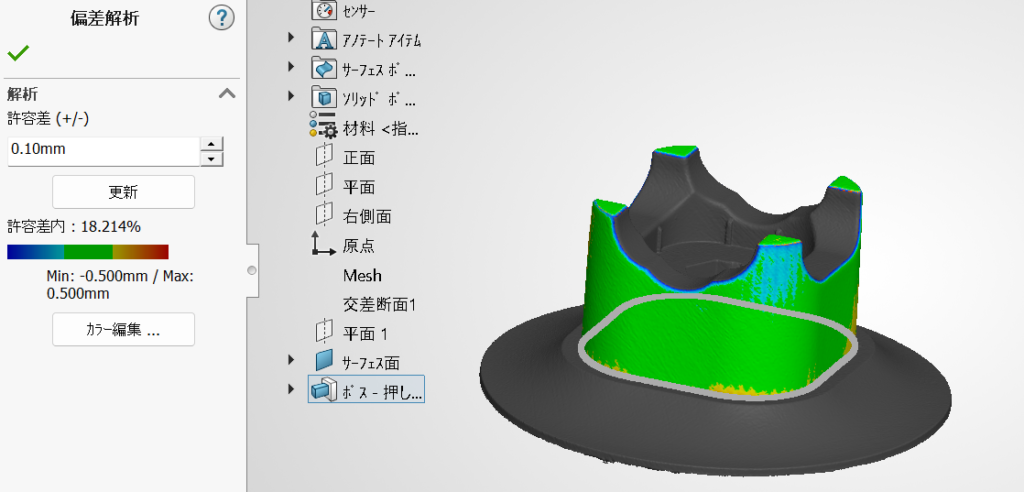1024x492 pixels.
Task: Click the アノテートアイテム folder icon
Action: (x=324, y=40)
